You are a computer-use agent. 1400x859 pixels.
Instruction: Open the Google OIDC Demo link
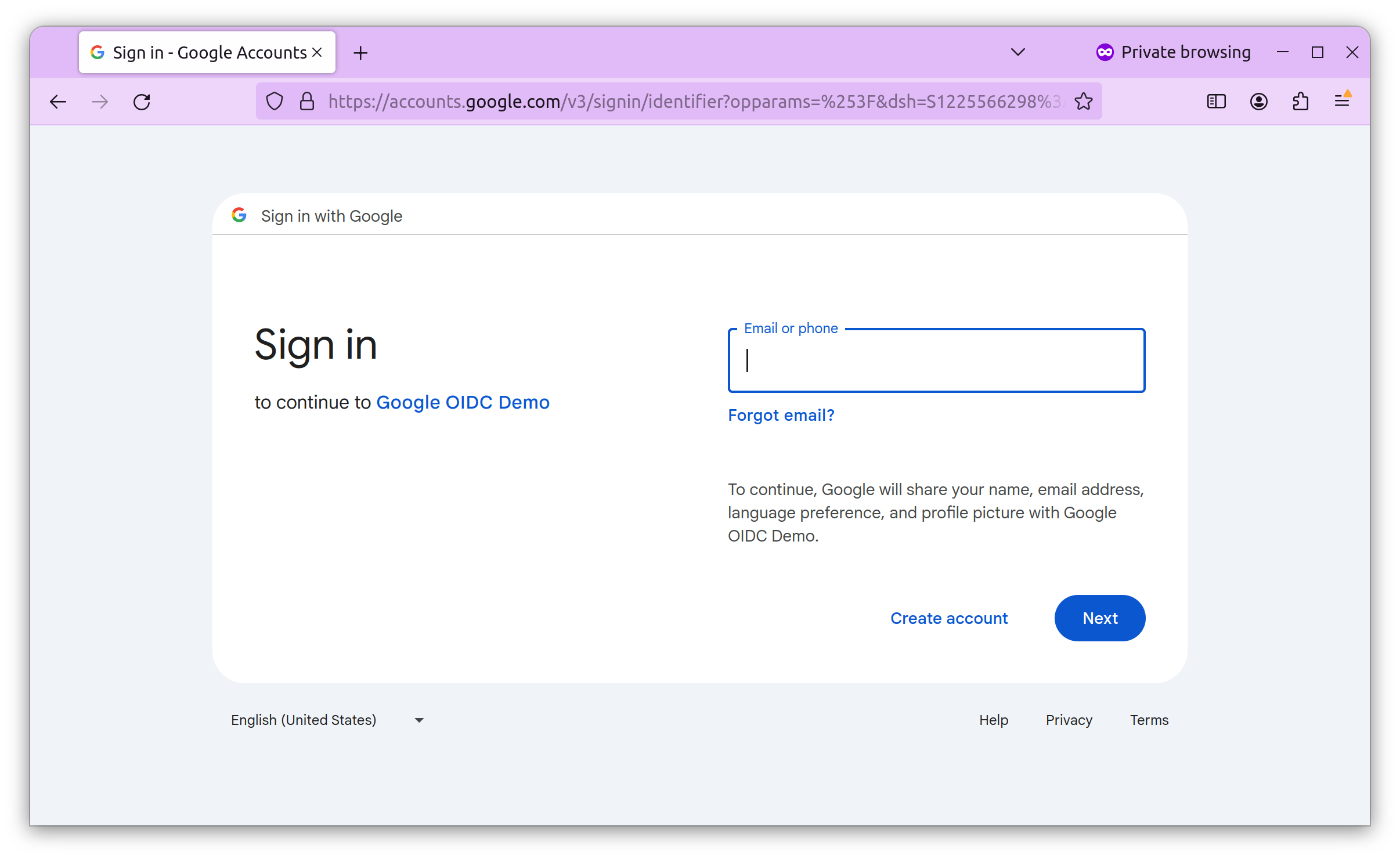463,402
